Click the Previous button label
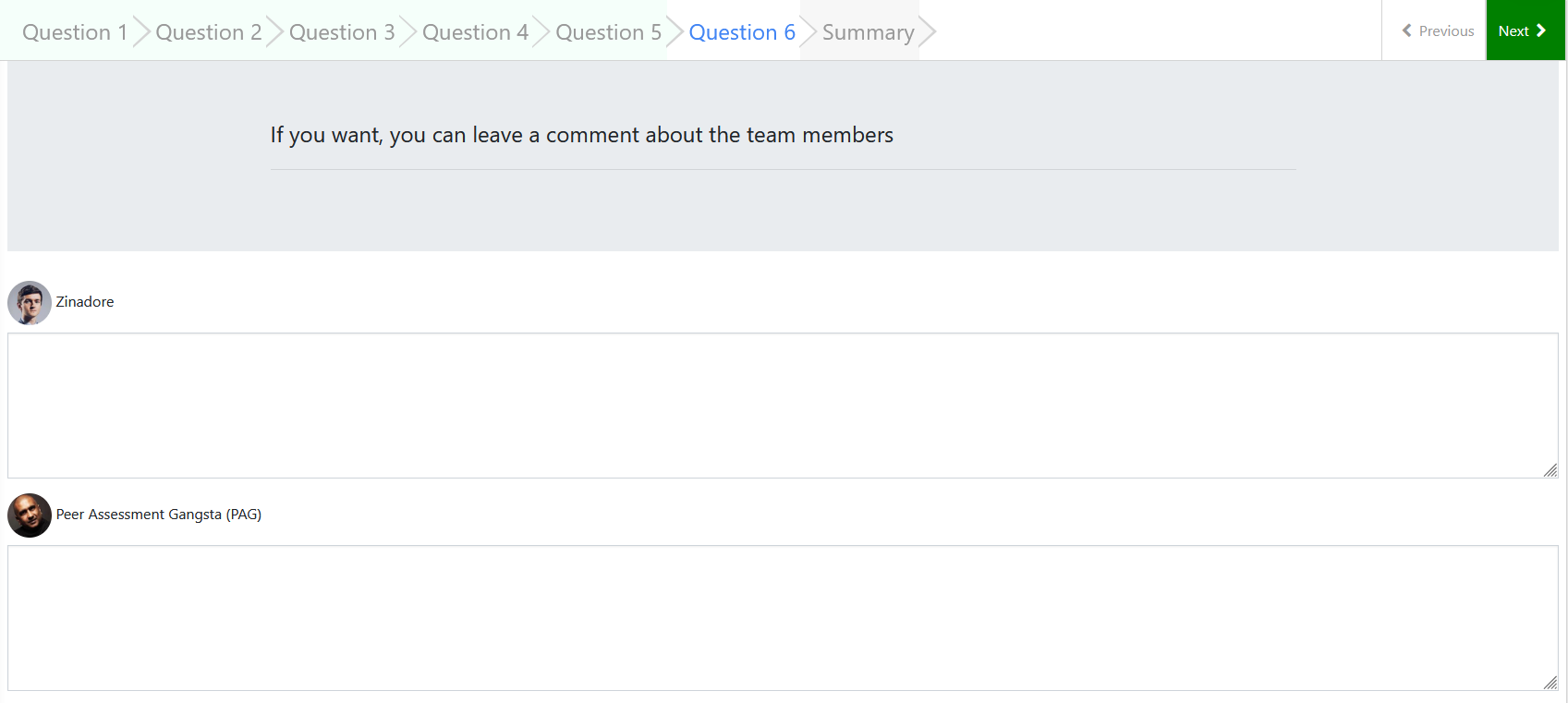The image size is (1568, 703). [1446, 31]
